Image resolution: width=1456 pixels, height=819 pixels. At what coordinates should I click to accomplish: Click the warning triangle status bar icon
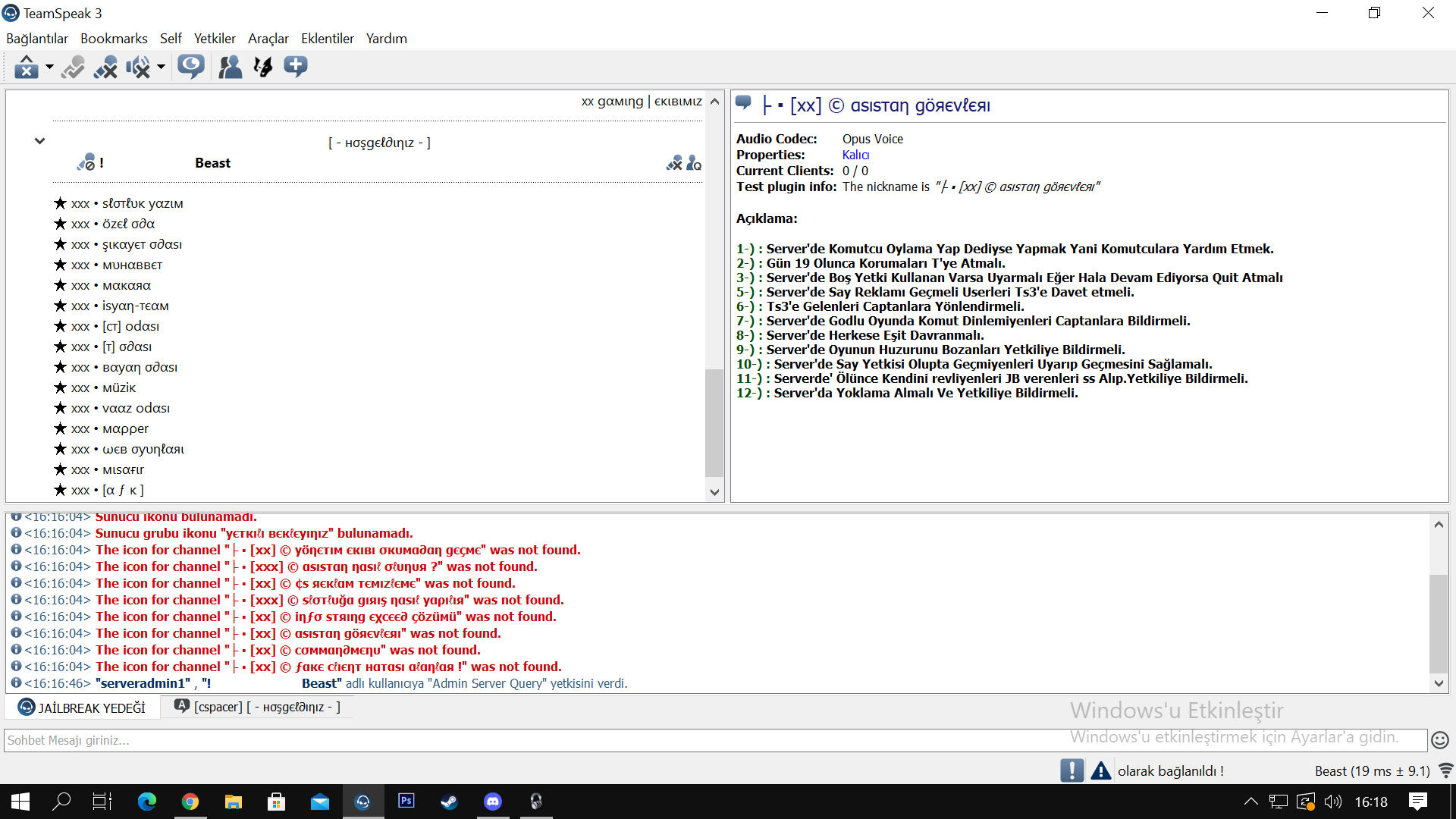point(1100,771)
